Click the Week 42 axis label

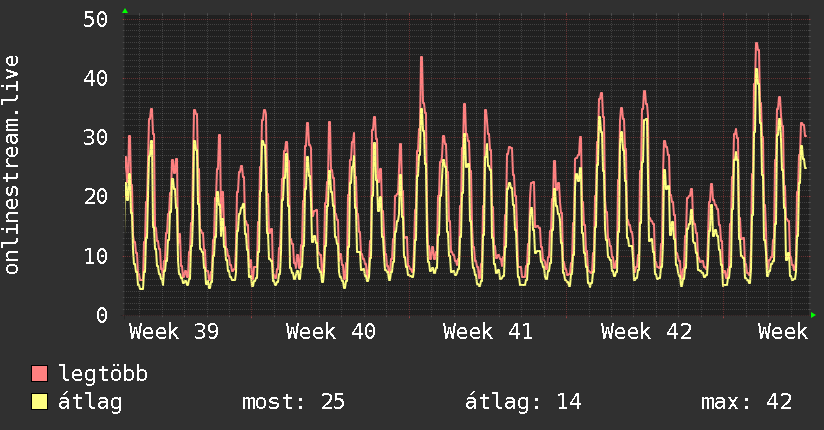[646, 332]
